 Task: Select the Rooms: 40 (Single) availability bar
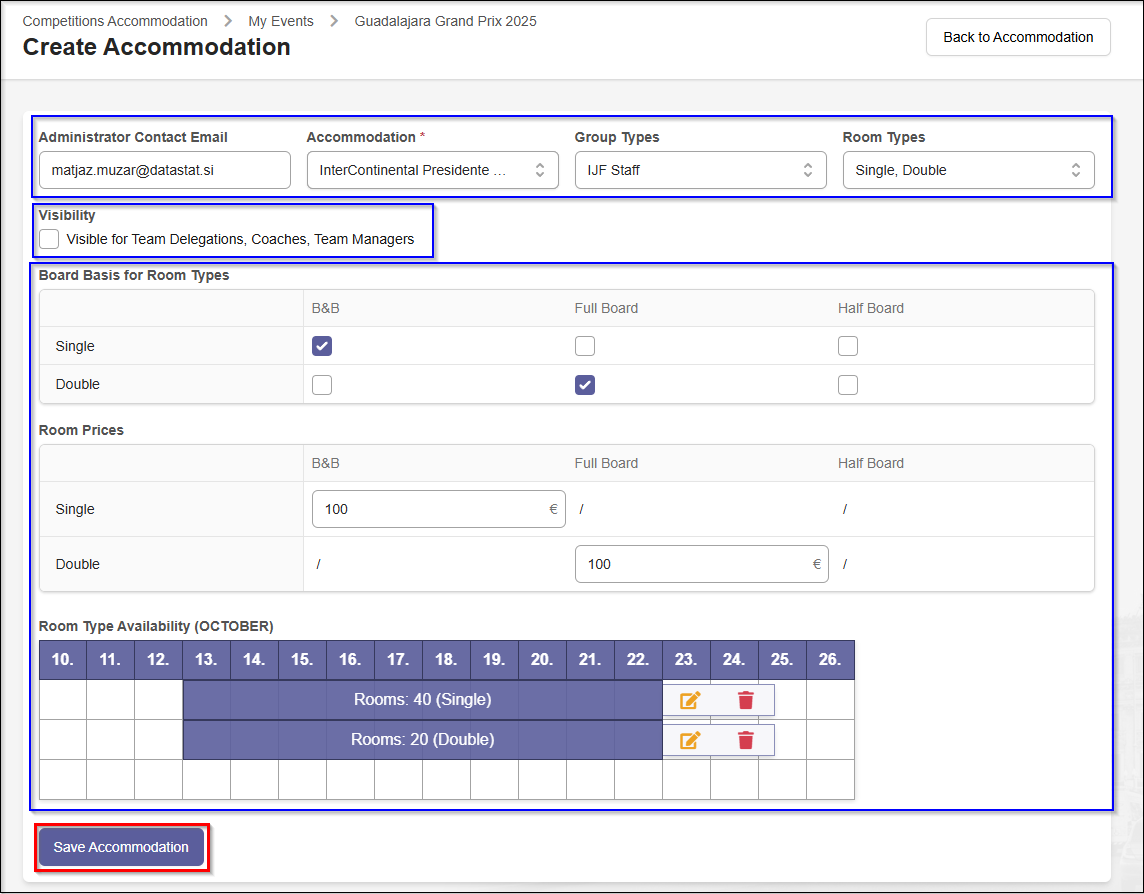422,700
